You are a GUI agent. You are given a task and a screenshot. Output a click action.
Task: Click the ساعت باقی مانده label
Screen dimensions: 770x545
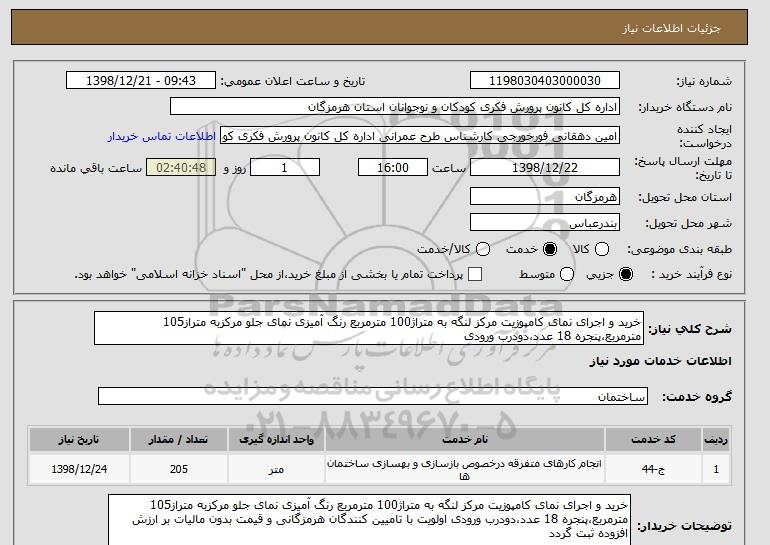pos(96,168)
